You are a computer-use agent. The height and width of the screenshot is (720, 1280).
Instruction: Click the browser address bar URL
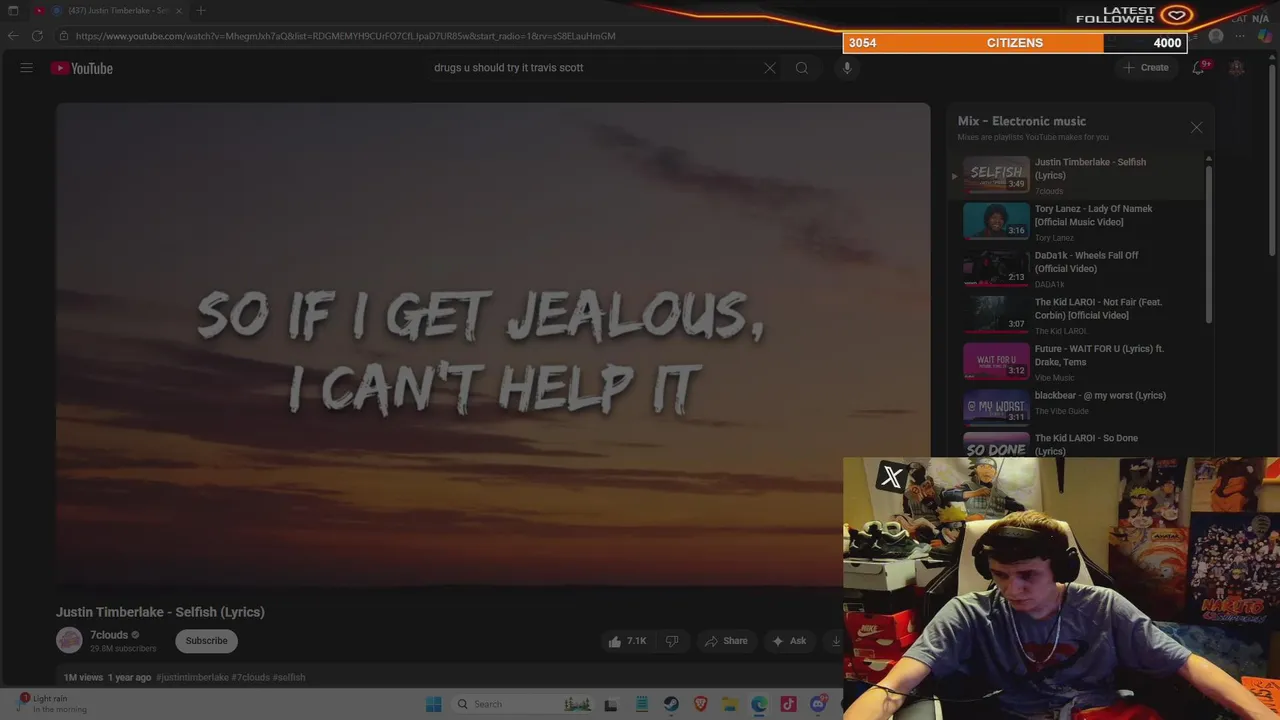point(345,36)
